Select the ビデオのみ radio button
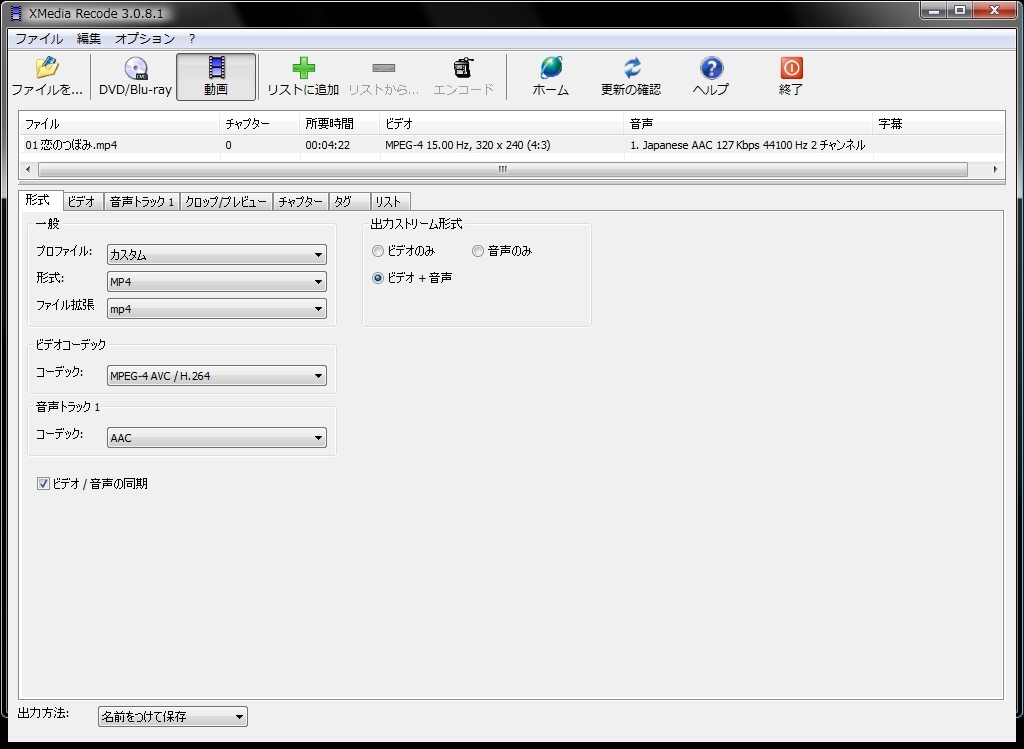This screenshot has width=1024, height=749. [x=377, y=251]
